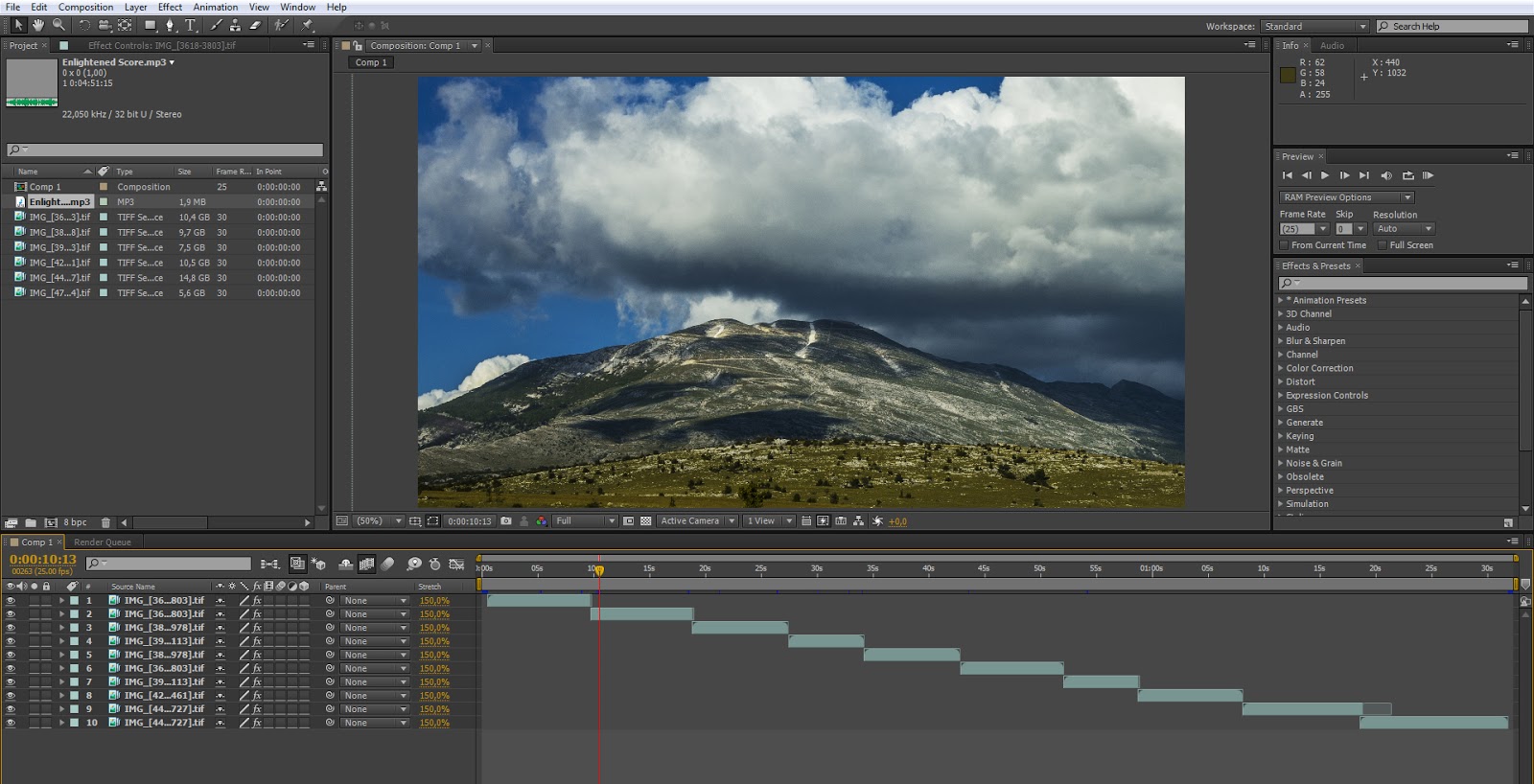1534x784 pixels.
Task: Switch to the Render Queue tab
Action: click(103, 542)
